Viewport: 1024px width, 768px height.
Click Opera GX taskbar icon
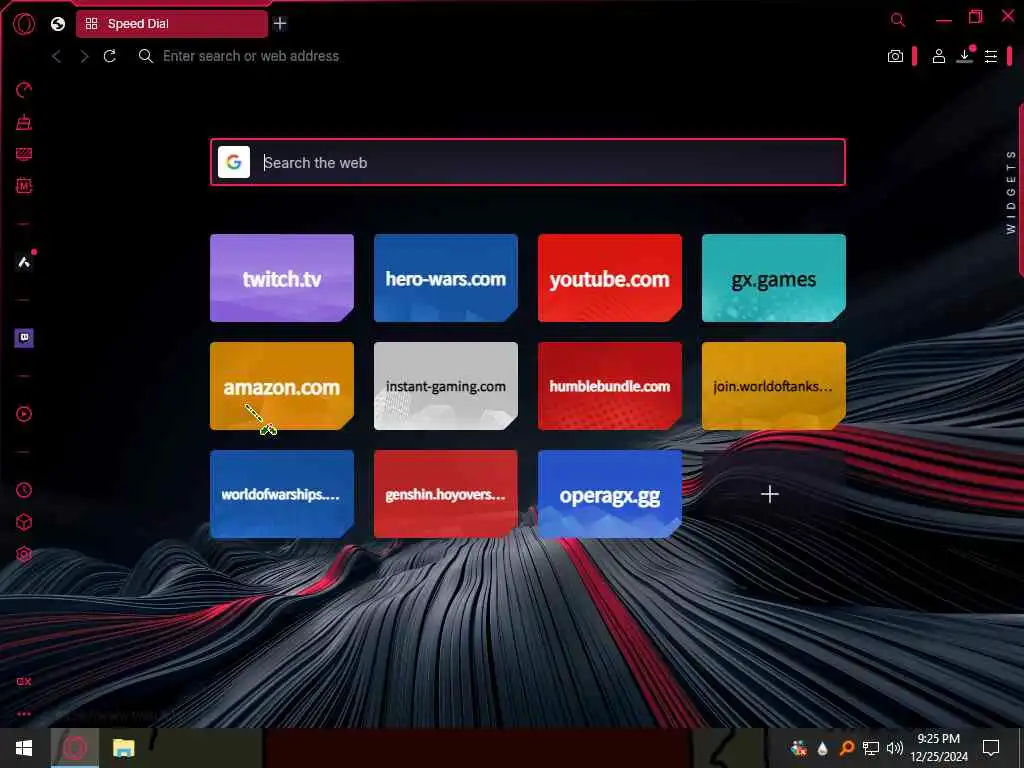[x=74, y=748]
